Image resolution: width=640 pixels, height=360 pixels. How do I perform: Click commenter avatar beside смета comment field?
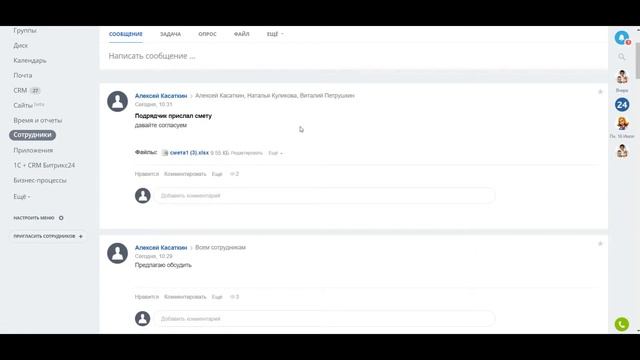(x=142, y=196)
